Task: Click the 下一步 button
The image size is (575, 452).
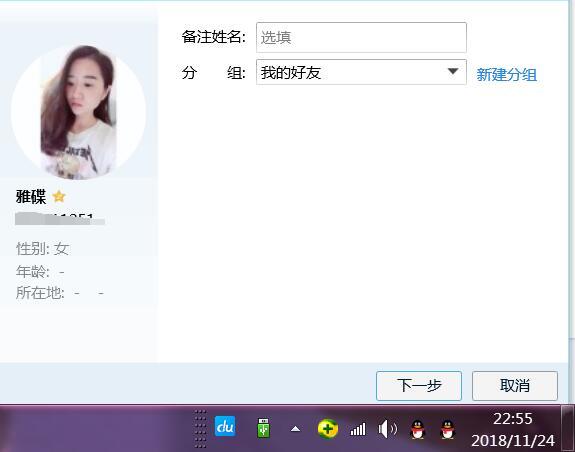Action: coord(419,386)
